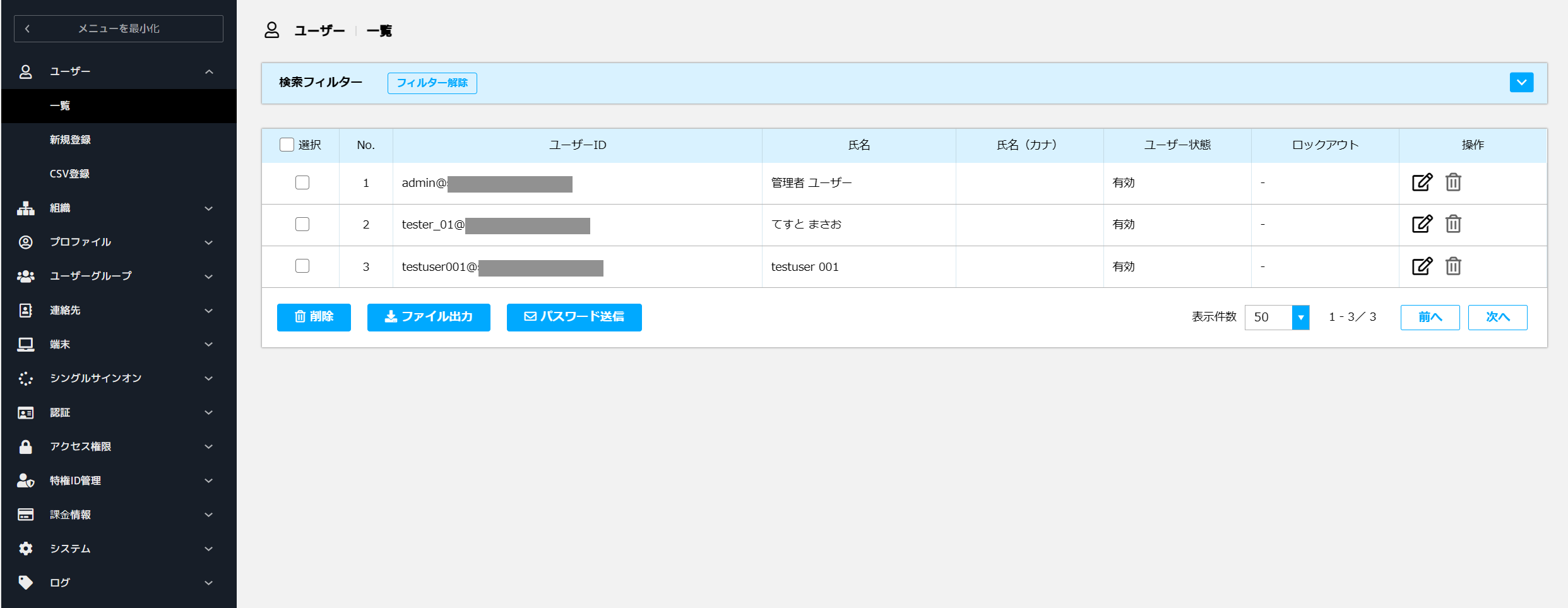Expand the 課金情報 menu chevron
This screenshot has height=608, width=1568.
point(209,515)
